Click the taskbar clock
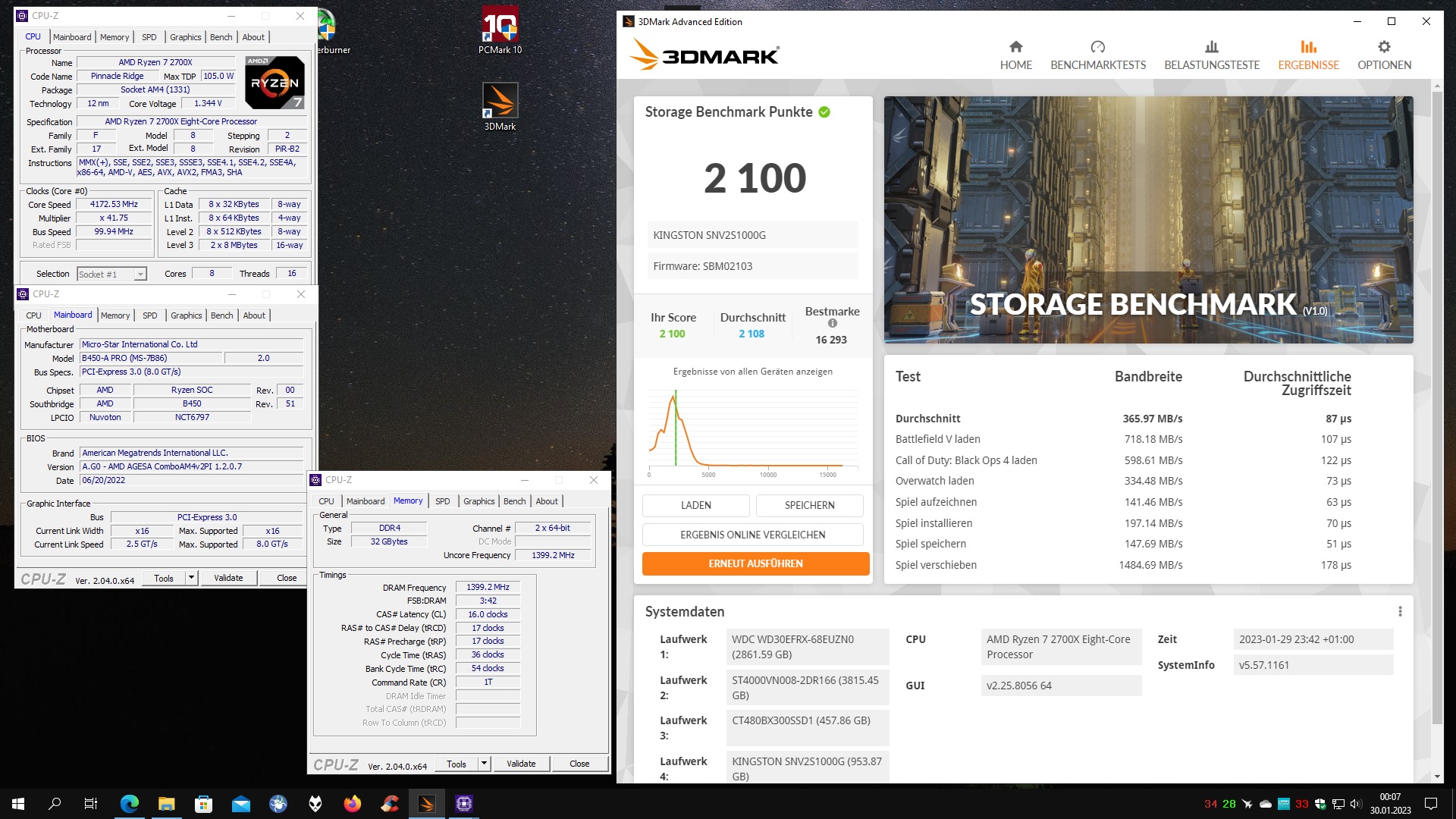 1390,804
